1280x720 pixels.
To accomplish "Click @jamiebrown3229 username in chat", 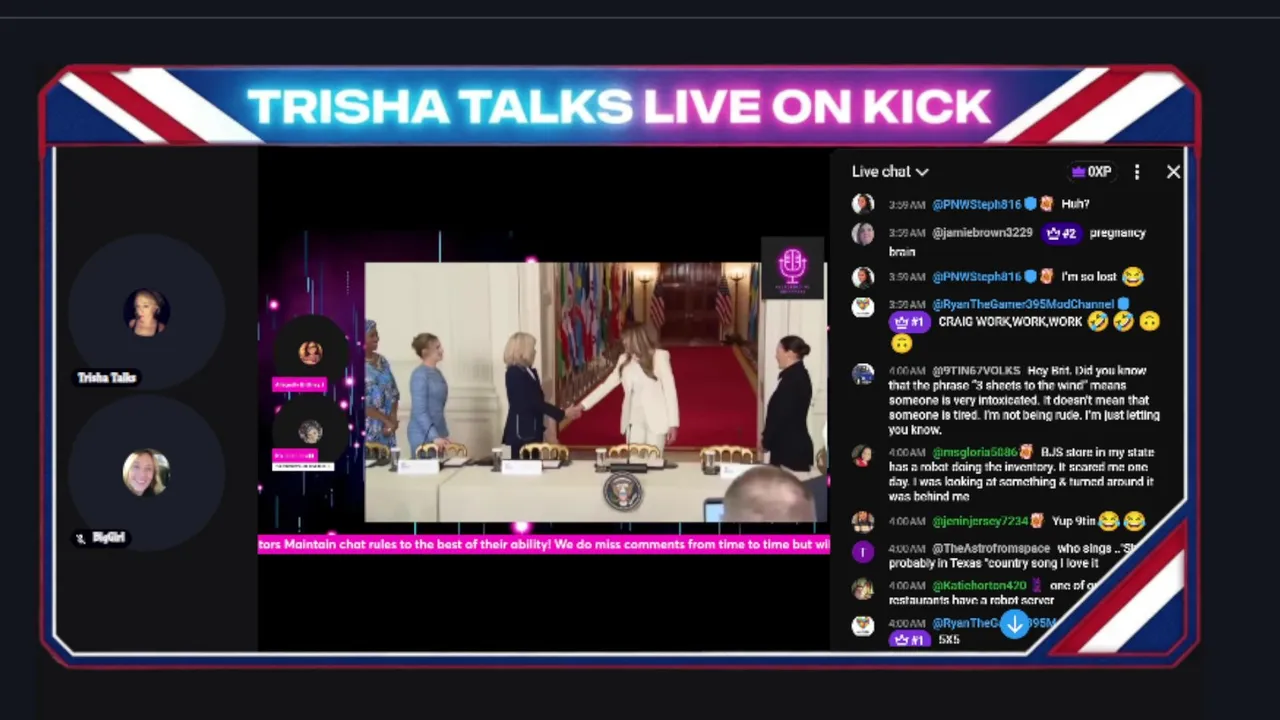I will (982, 233).
